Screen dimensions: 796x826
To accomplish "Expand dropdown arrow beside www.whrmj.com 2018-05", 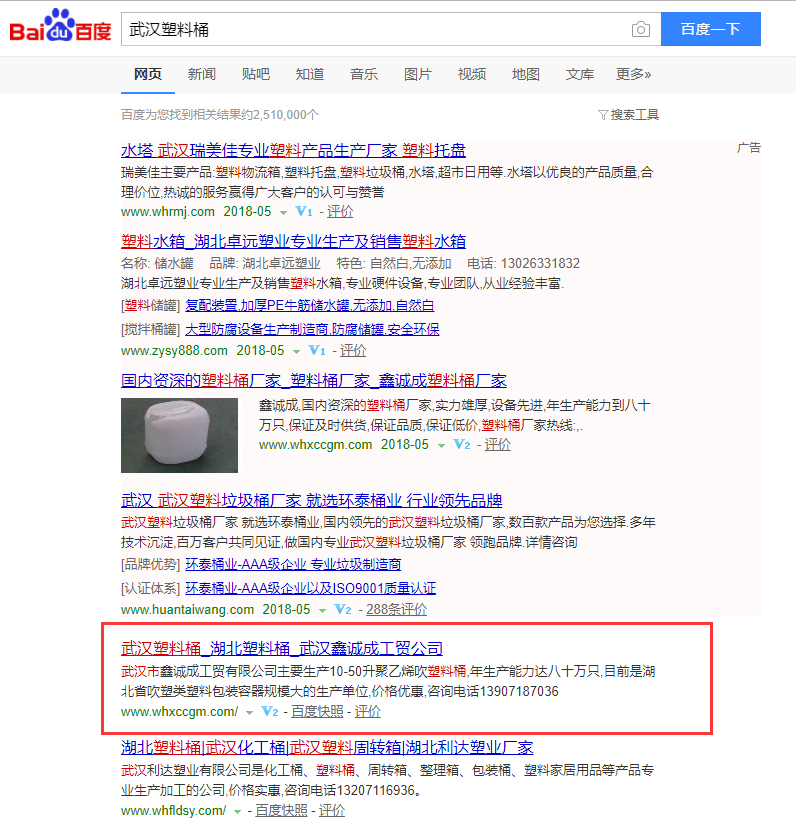I will [x=283, y=213].
